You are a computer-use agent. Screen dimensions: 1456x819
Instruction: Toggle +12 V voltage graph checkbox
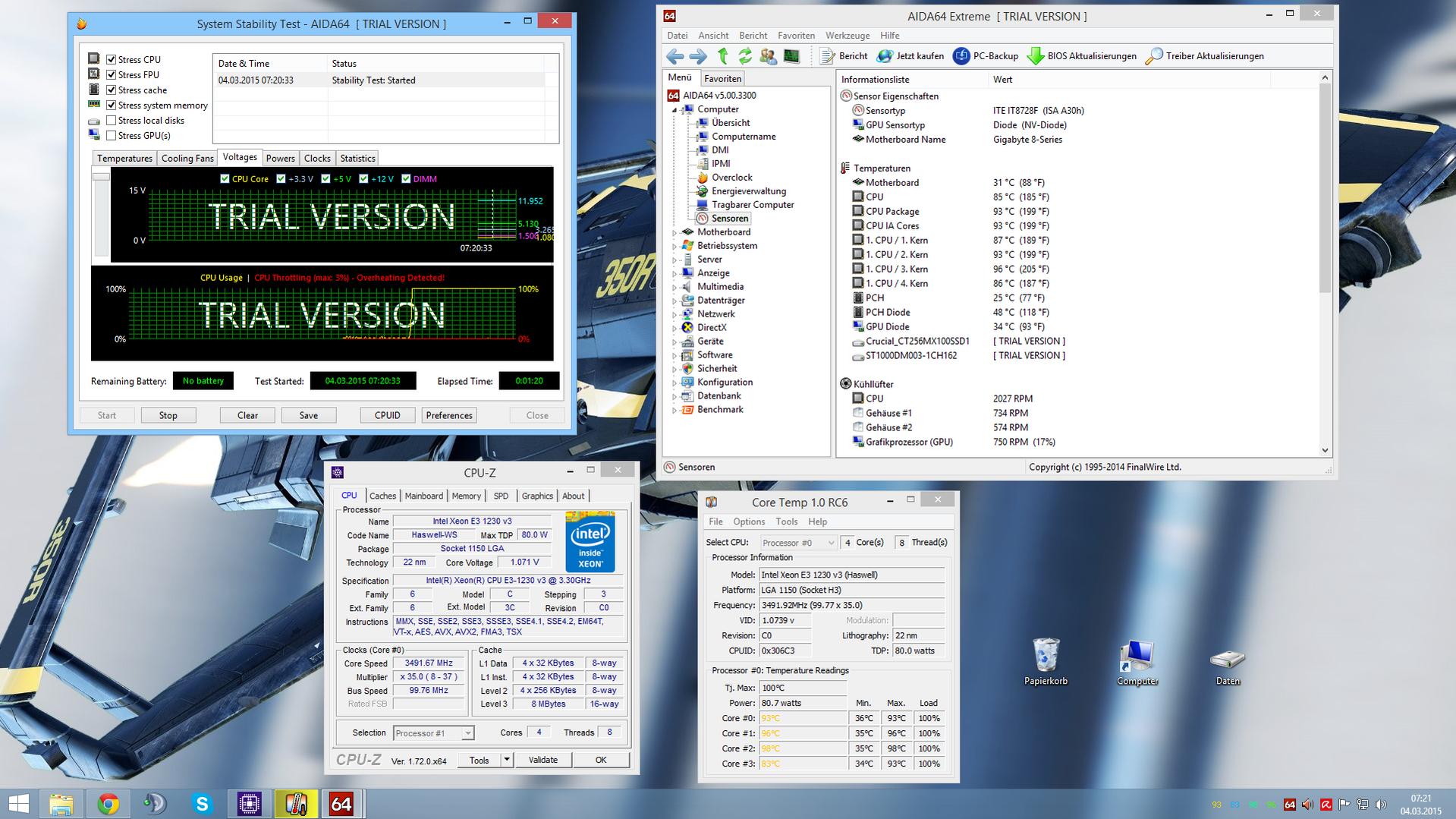pos(363,179)
